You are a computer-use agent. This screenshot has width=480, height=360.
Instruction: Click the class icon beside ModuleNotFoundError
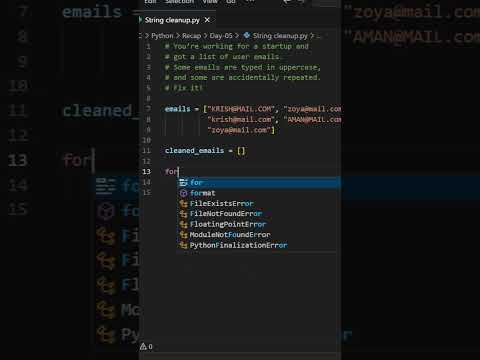tap(183, 235)
